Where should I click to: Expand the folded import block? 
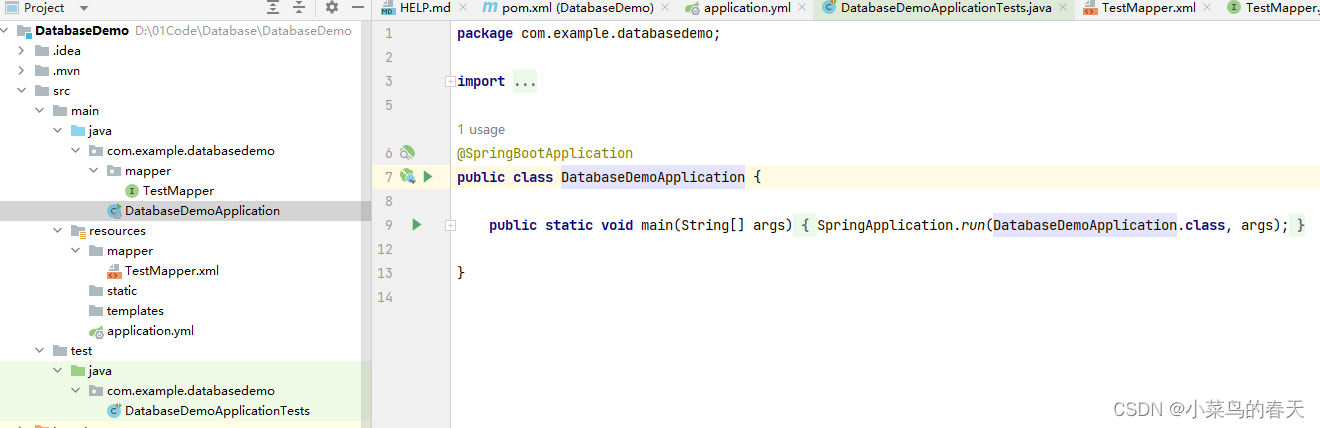click(450, 82)
